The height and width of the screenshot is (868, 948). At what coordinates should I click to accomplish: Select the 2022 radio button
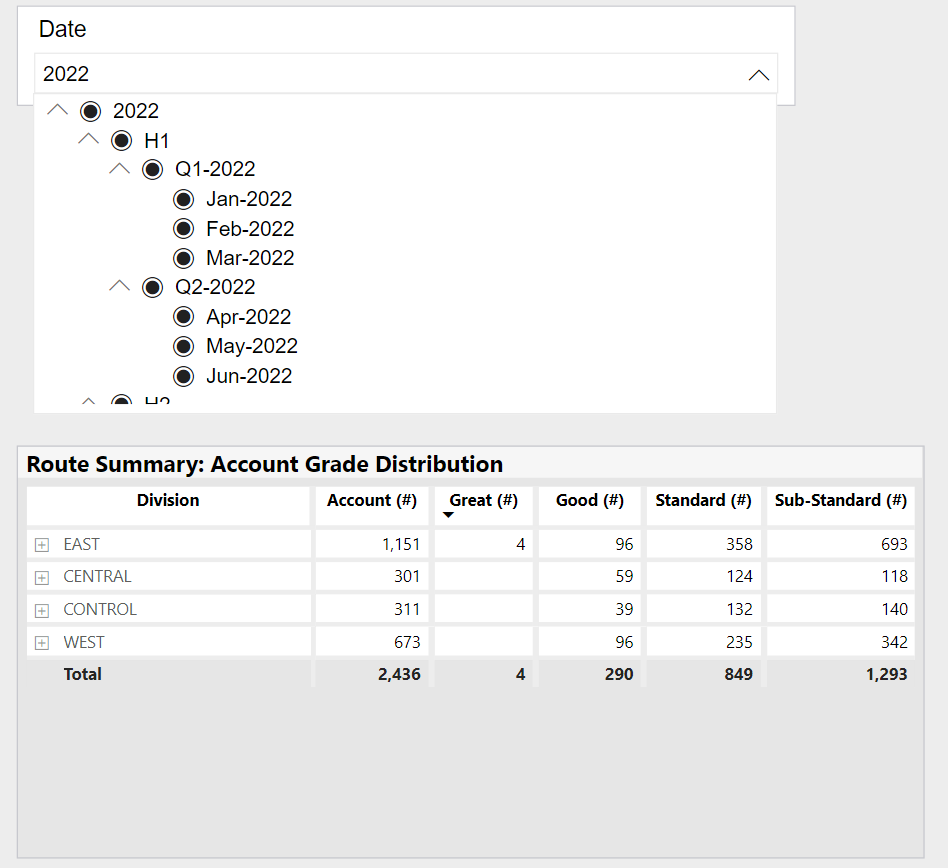pos(91,111)
